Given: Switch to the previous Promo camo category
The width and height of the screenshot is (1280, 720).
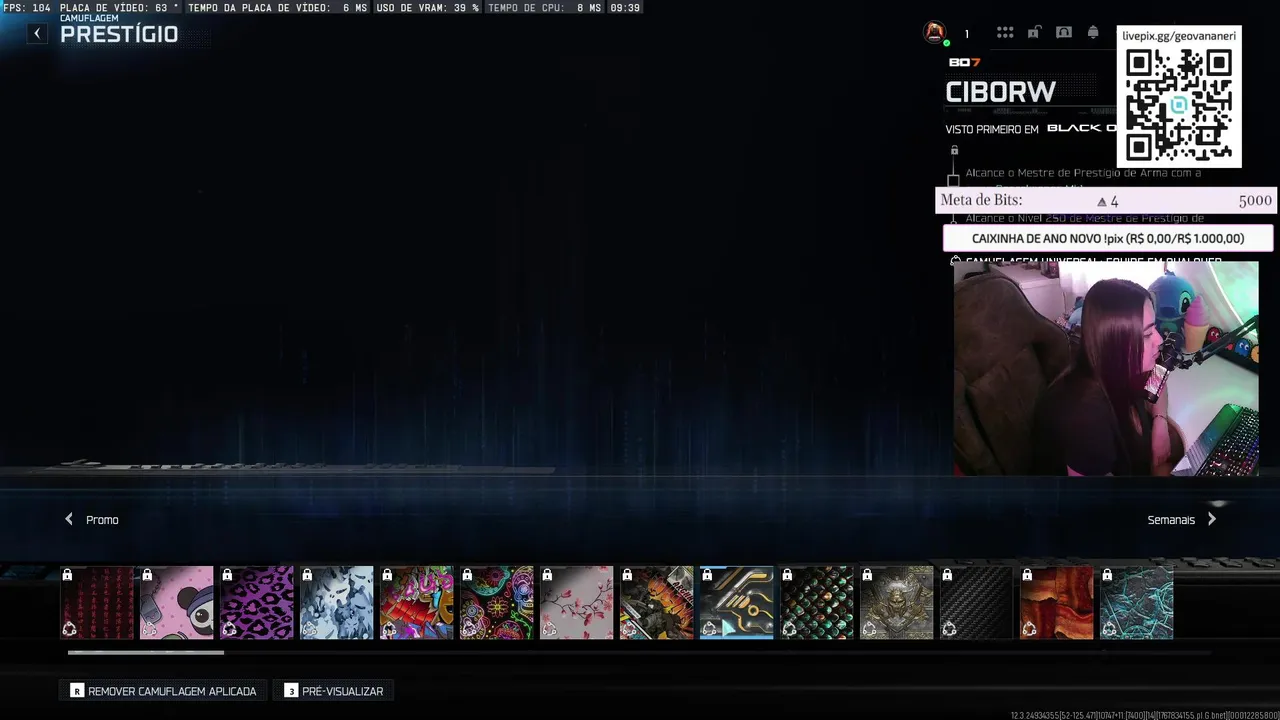Looking at the screenshot, I should [x=91, y=520].
